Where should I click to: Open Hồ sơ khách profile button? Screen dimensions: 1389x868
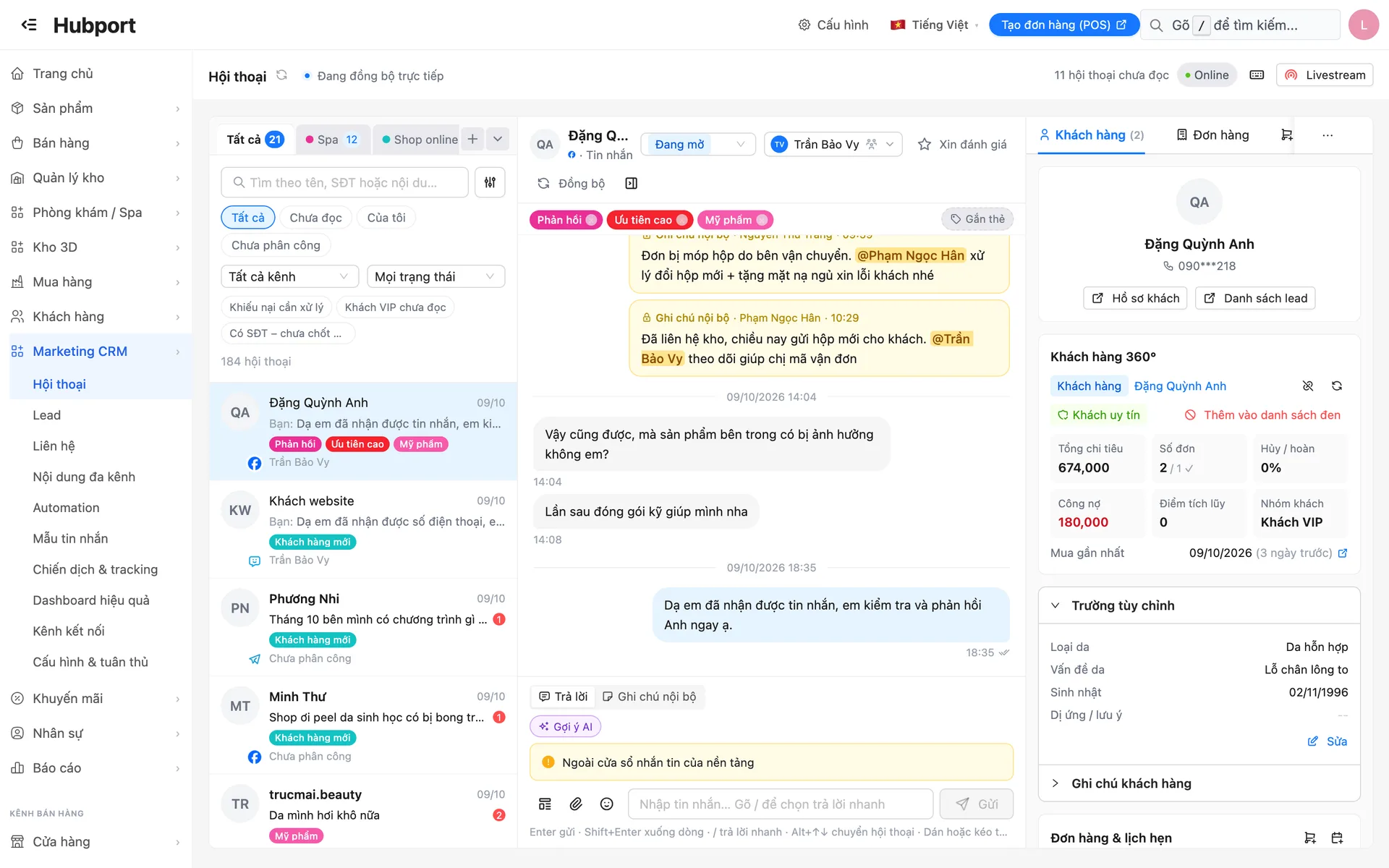pos(1135,298)
